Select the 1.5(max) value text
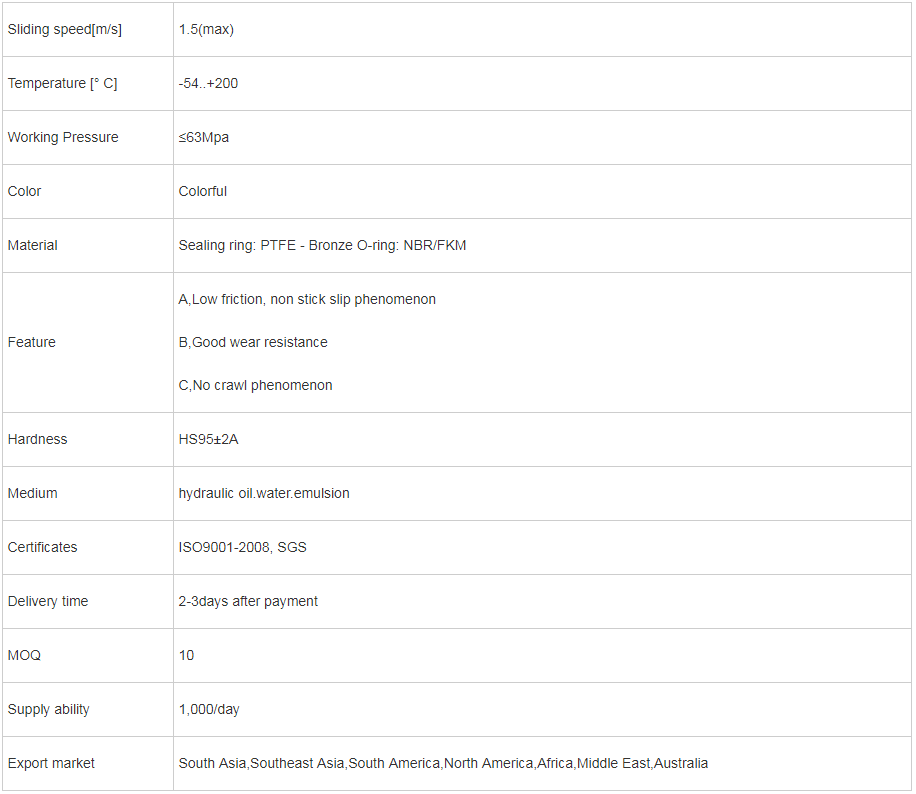Image resolution: width=916 pixels, height=794 pixels. coord(206,30)
